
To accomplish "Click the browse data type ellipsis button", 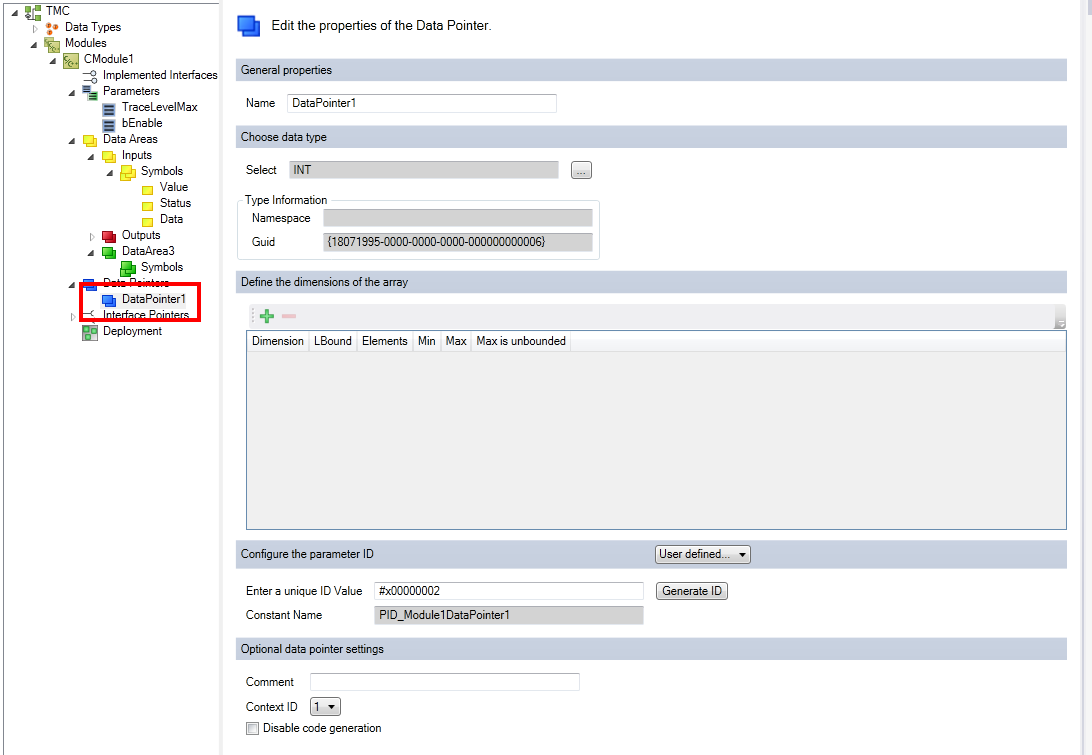I will coord(582,170).
